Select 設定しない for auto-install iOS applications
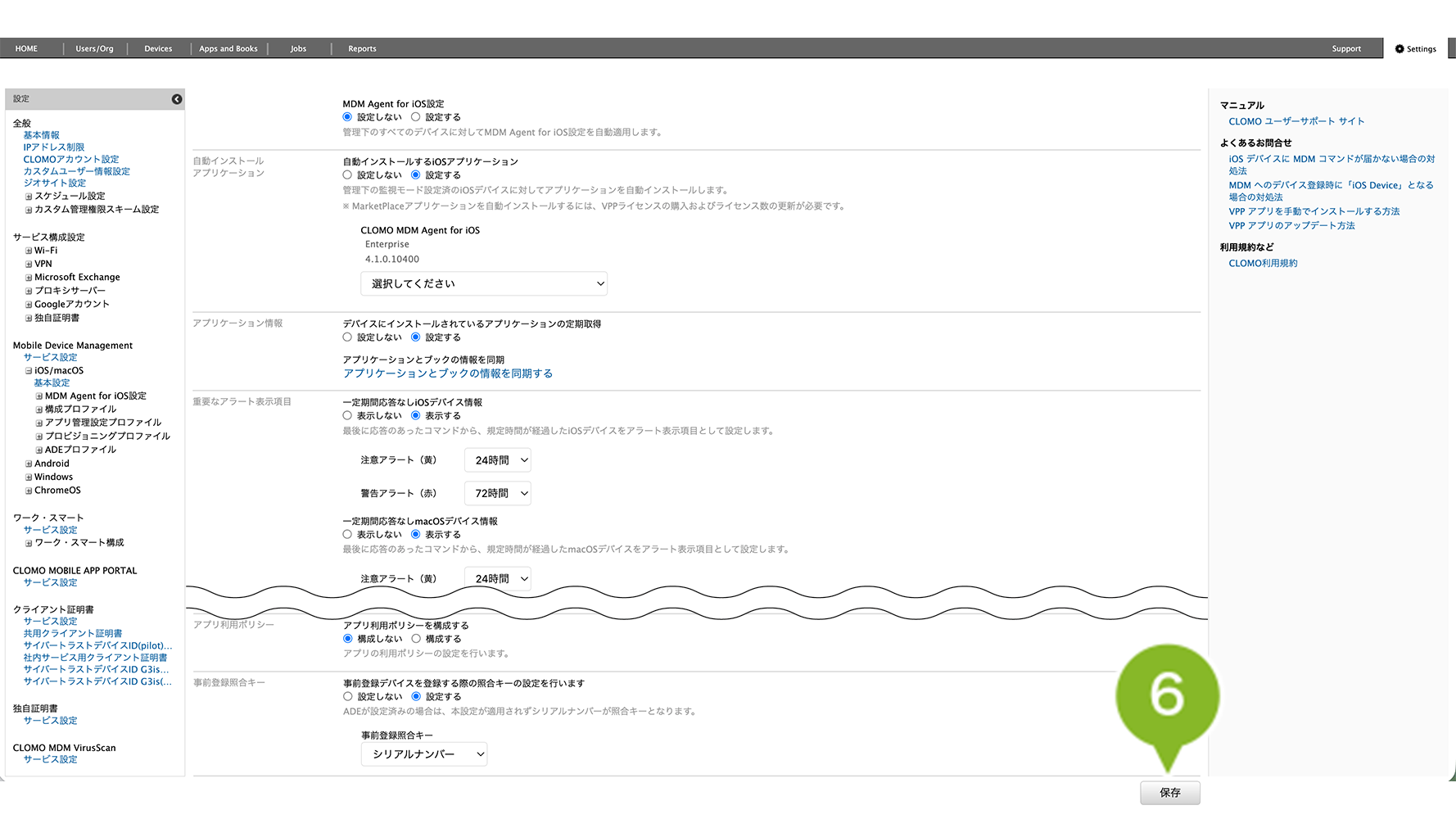This screenshot has width=1456, height=819. coord(347,175)
